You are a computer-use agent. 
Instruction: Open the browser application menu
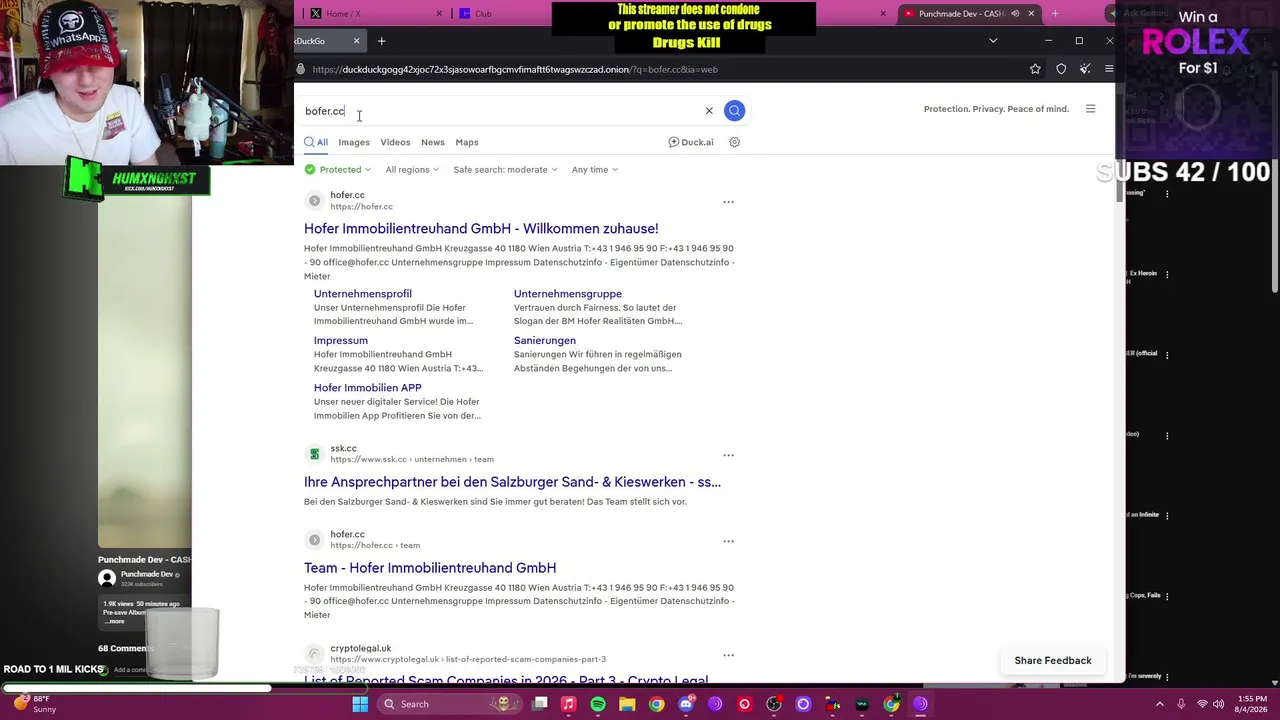(x=1109, y=69)
